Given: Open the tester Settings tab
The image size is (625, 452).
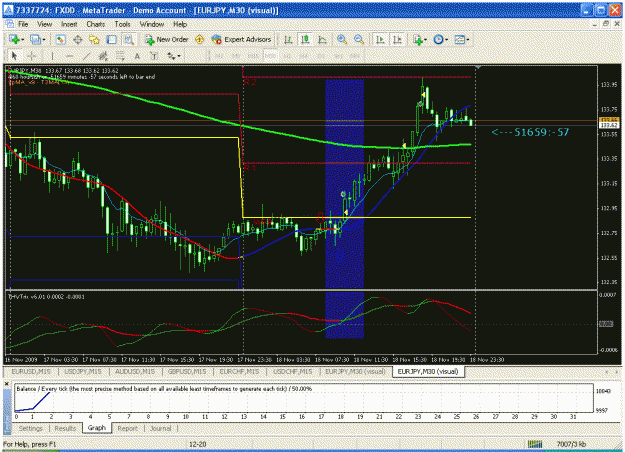Looking at the screenshot, I should tap(31, 428).
